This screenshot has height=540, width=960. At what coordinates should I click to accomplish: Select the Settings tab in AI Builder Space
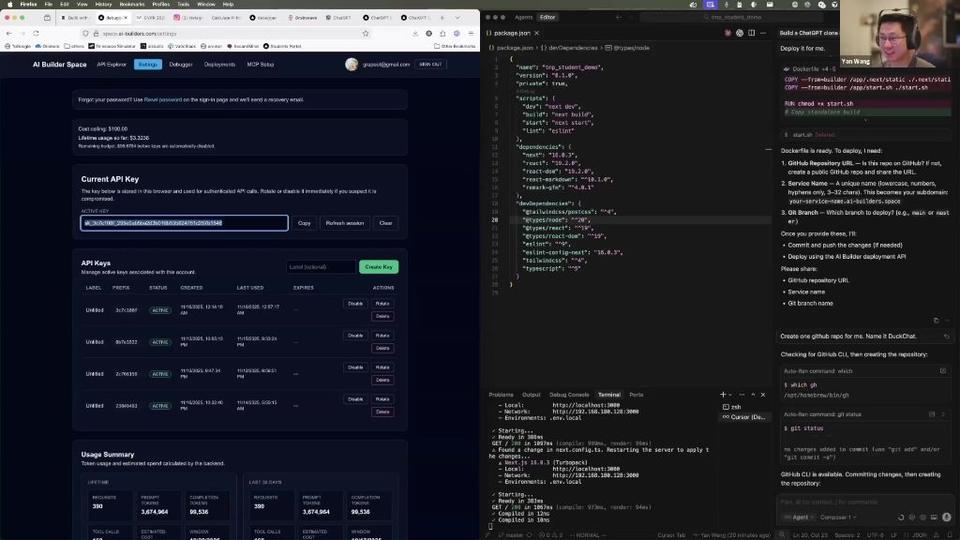point(148,64)
